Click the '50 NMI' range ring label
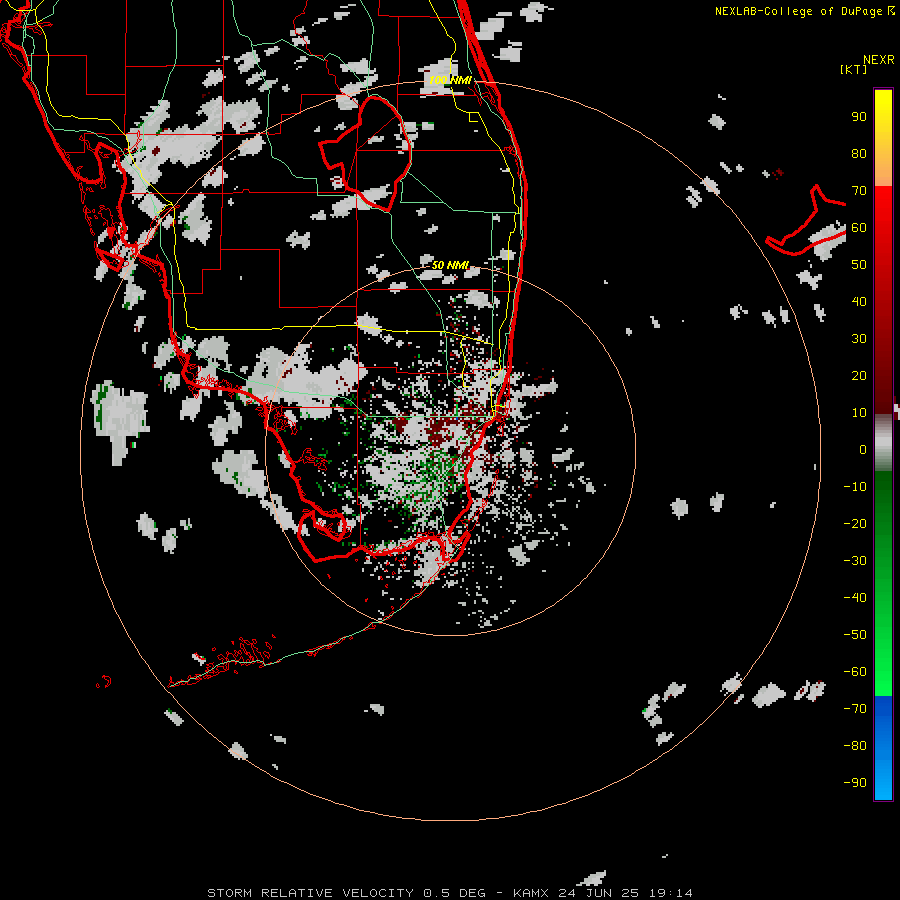The width and height of the screenshot is (900, 900). coord(450,265)
